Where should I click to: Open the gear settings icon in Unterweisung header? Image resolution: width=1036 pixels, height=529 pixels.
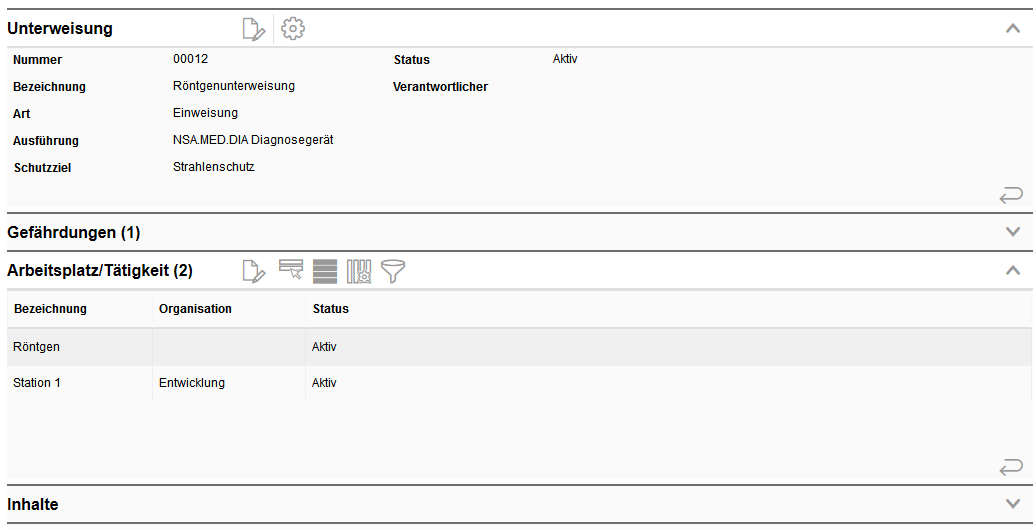293,28
